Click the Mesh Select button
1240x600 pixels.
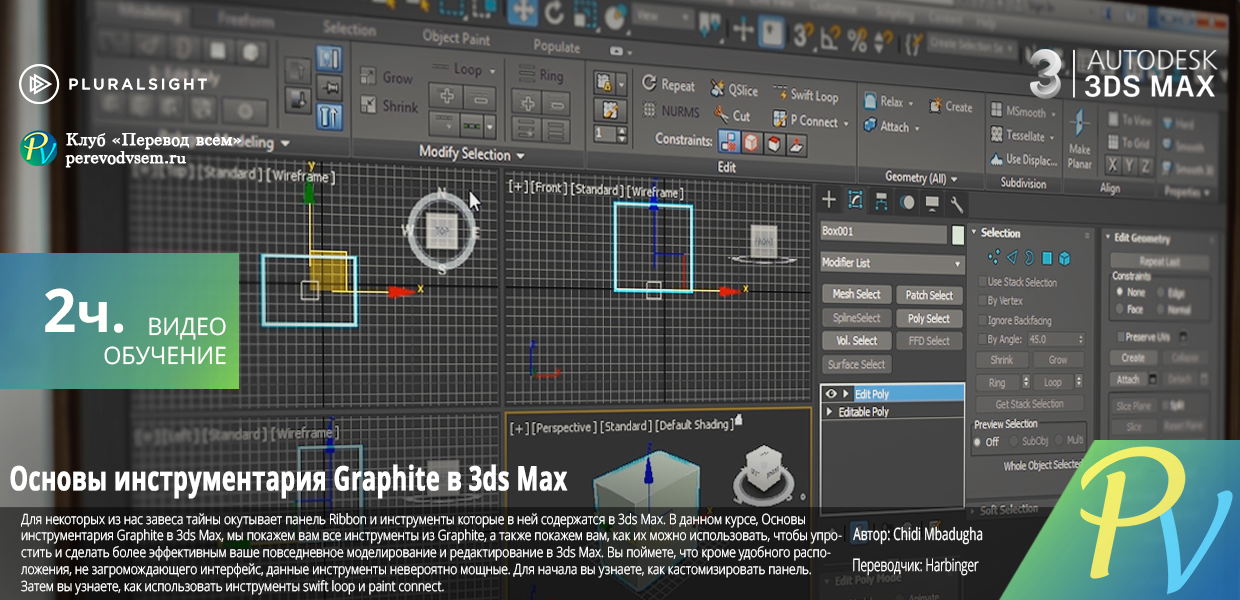coord(856,294)
